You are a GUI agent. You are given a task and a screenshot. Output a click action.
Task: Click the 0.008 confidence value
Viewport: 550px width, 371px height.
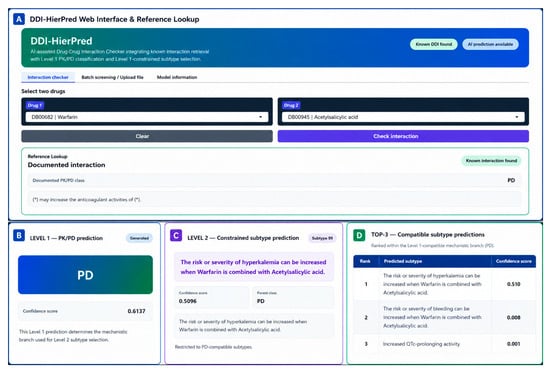coord(514,317)
